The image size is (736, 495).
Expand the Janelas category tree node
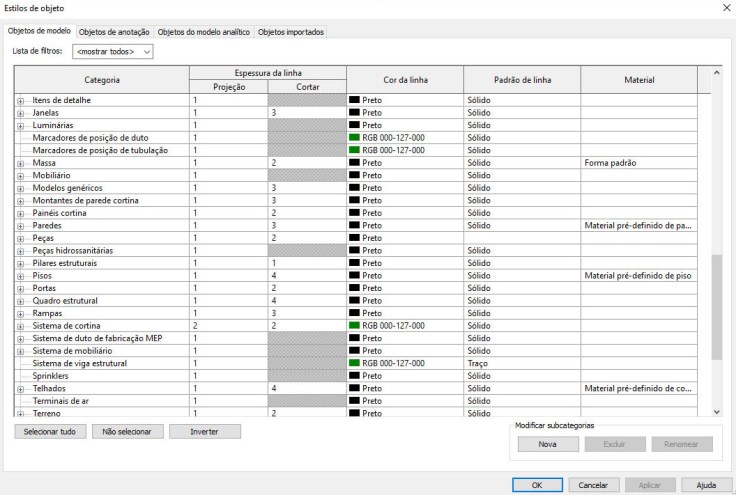coord(20,114)
